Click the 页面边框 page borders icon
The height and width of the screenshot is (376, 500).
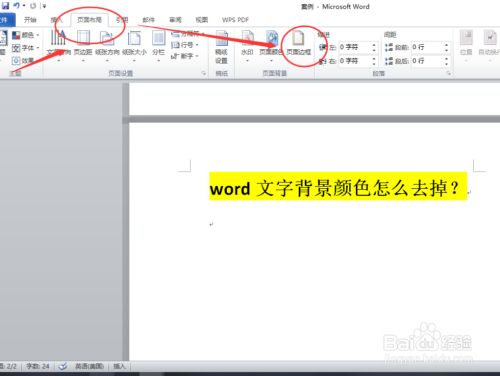point(298,37)
